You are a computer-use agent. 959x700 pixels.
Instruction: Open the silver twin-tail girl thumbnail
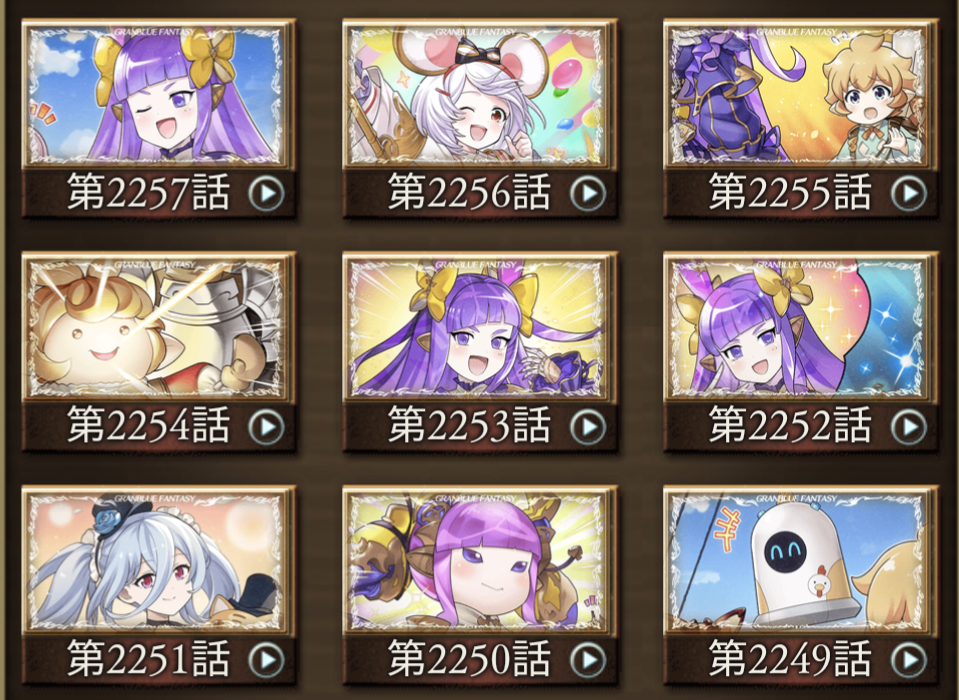(x=158, y=561)
